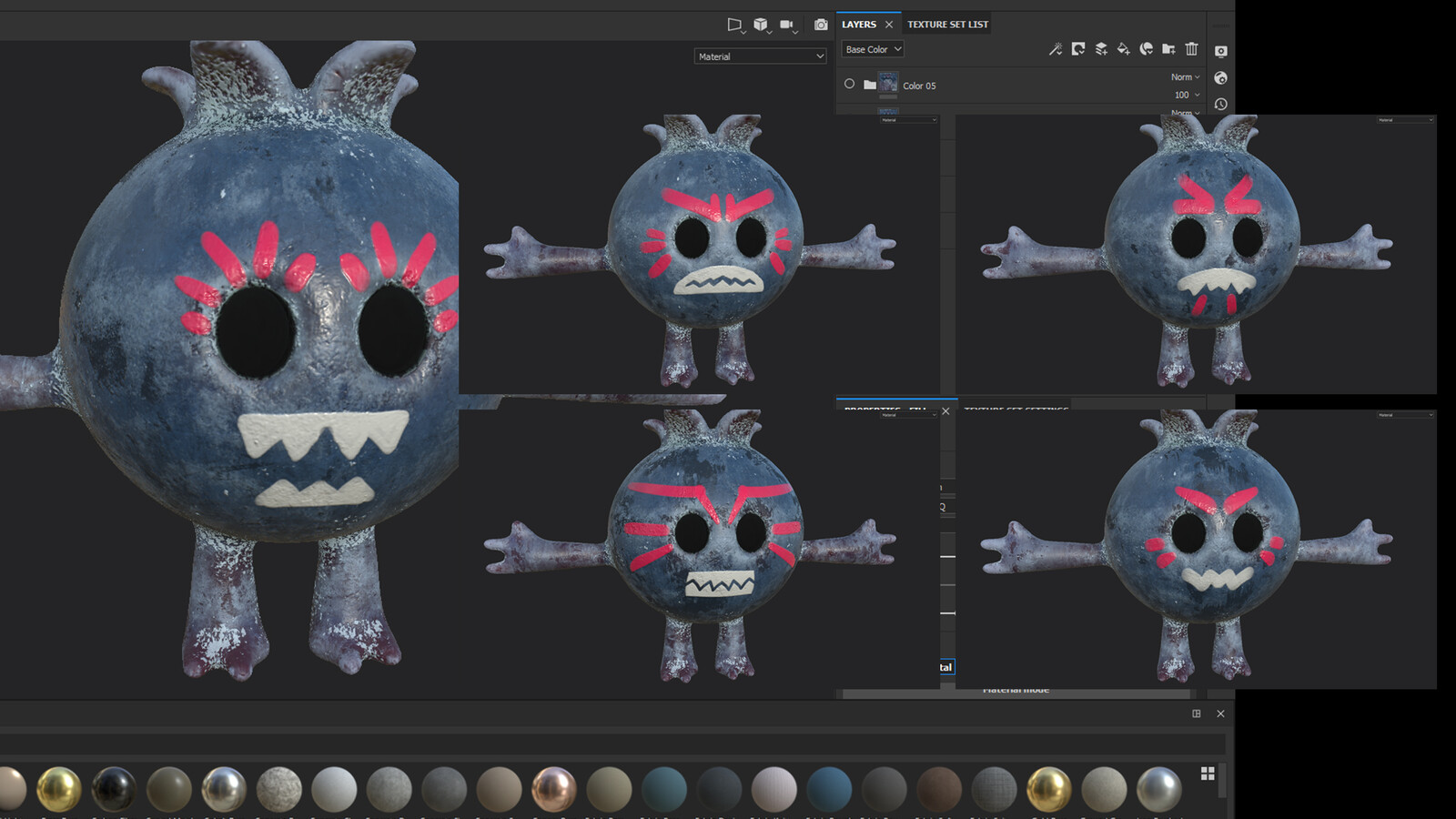Image resolution: width=1456 pixels, height=819 pixels.
Task: Switch to the Layers tab
Action: pos(859,25)
